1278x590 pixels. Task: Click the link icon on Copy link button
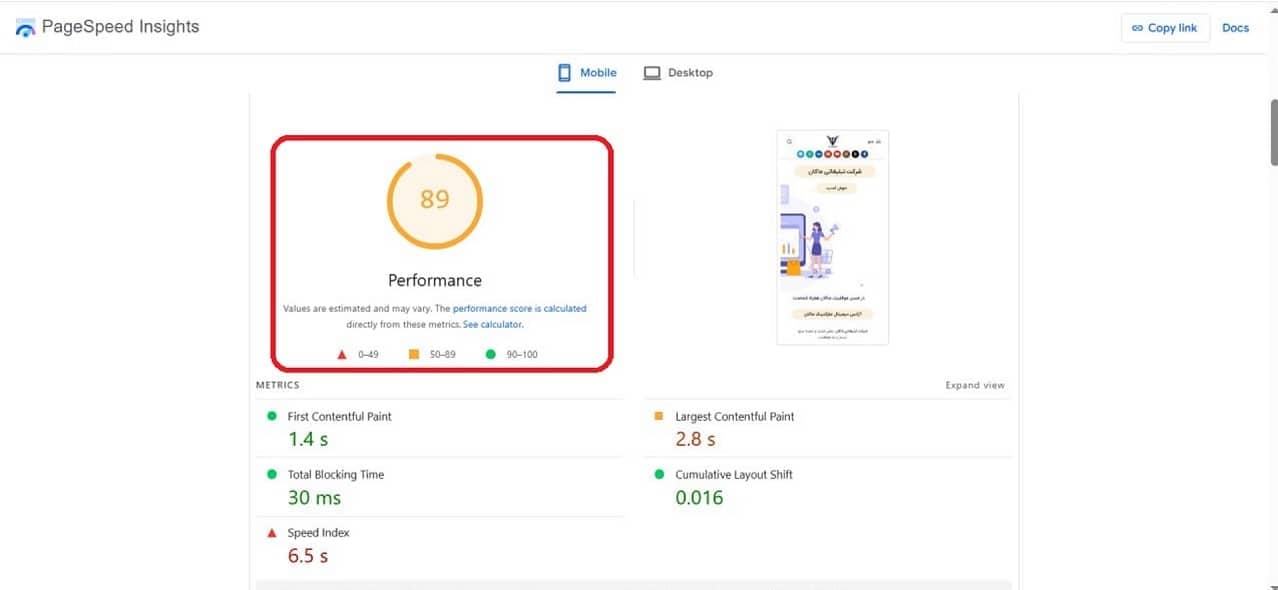[x=1137, y=27]
